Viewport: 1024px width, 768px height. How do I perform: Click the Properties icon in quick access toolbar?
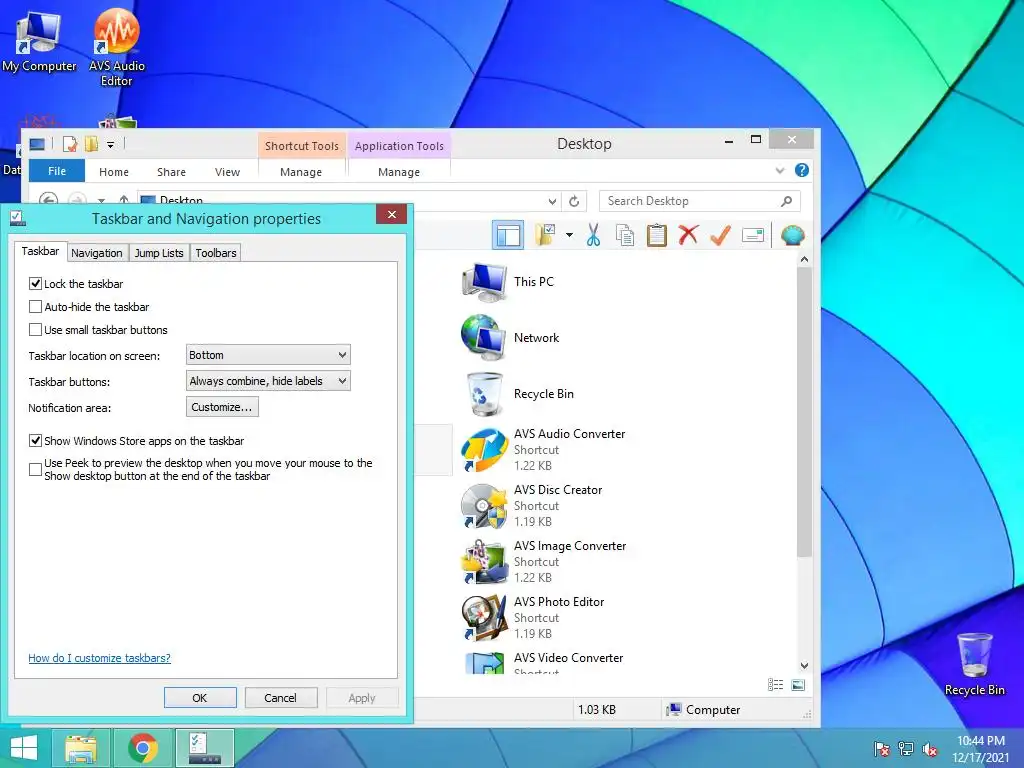[70, 144]
